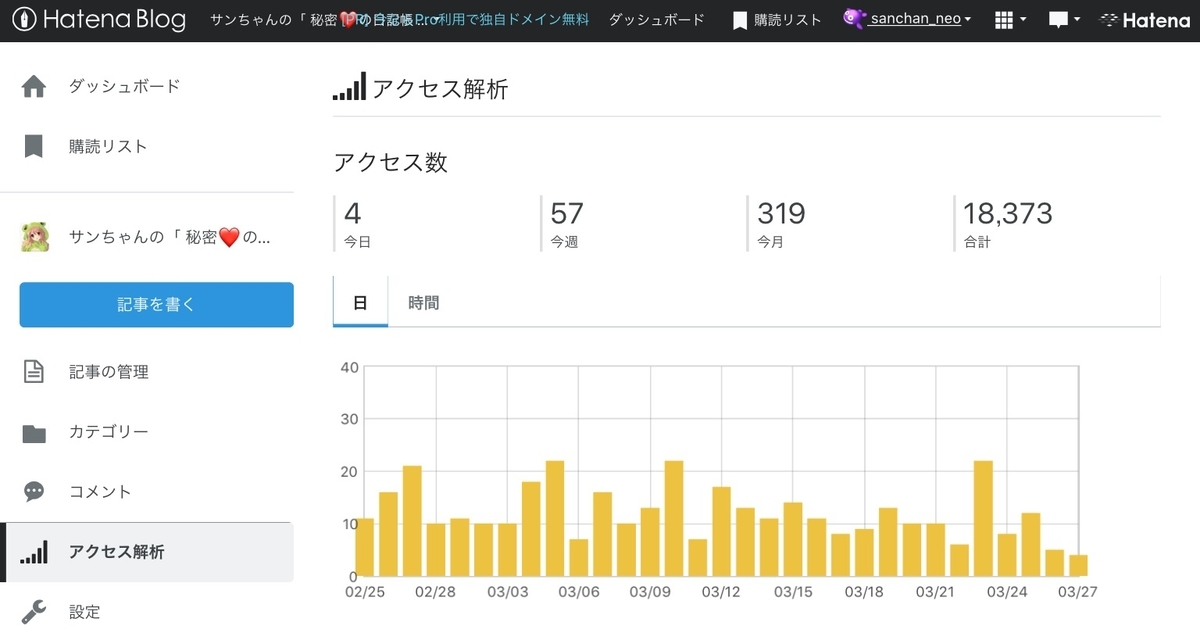Click the wrench icon for 設定
The width and height of the screenshot is (1200, 633).
click(x=34, y=611)
